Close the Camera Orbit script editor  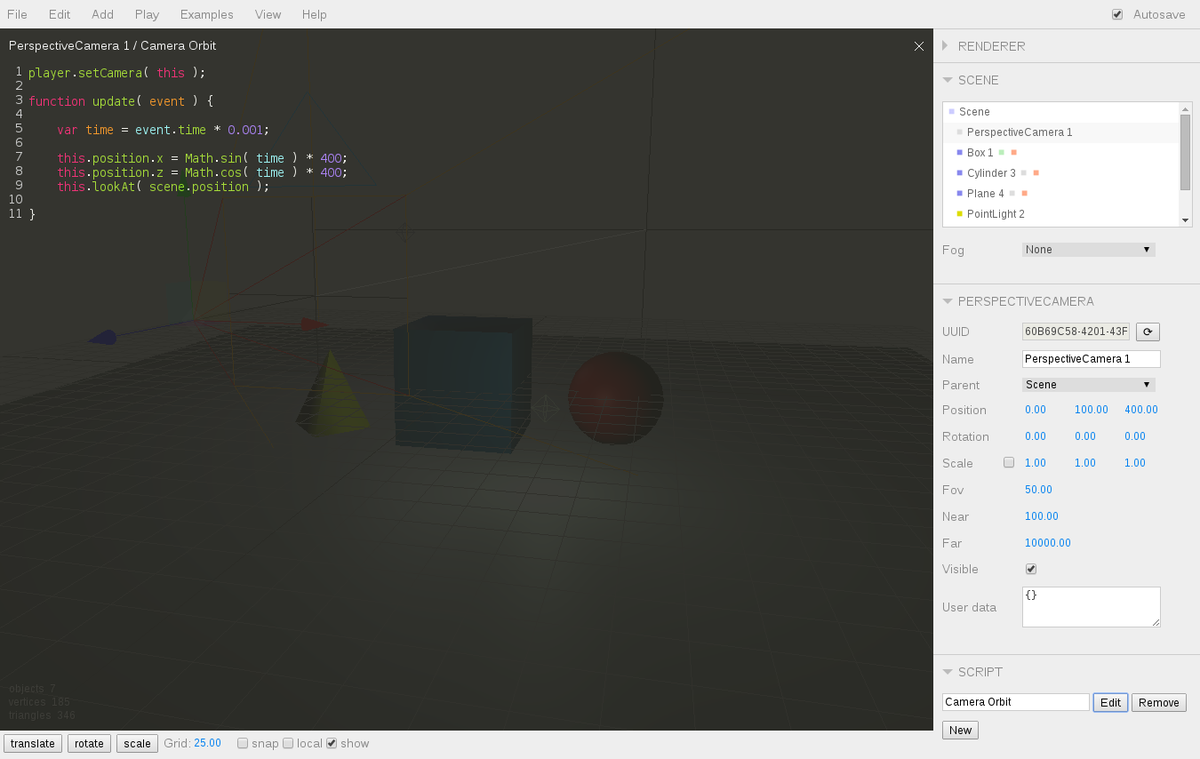pos(919,45)
